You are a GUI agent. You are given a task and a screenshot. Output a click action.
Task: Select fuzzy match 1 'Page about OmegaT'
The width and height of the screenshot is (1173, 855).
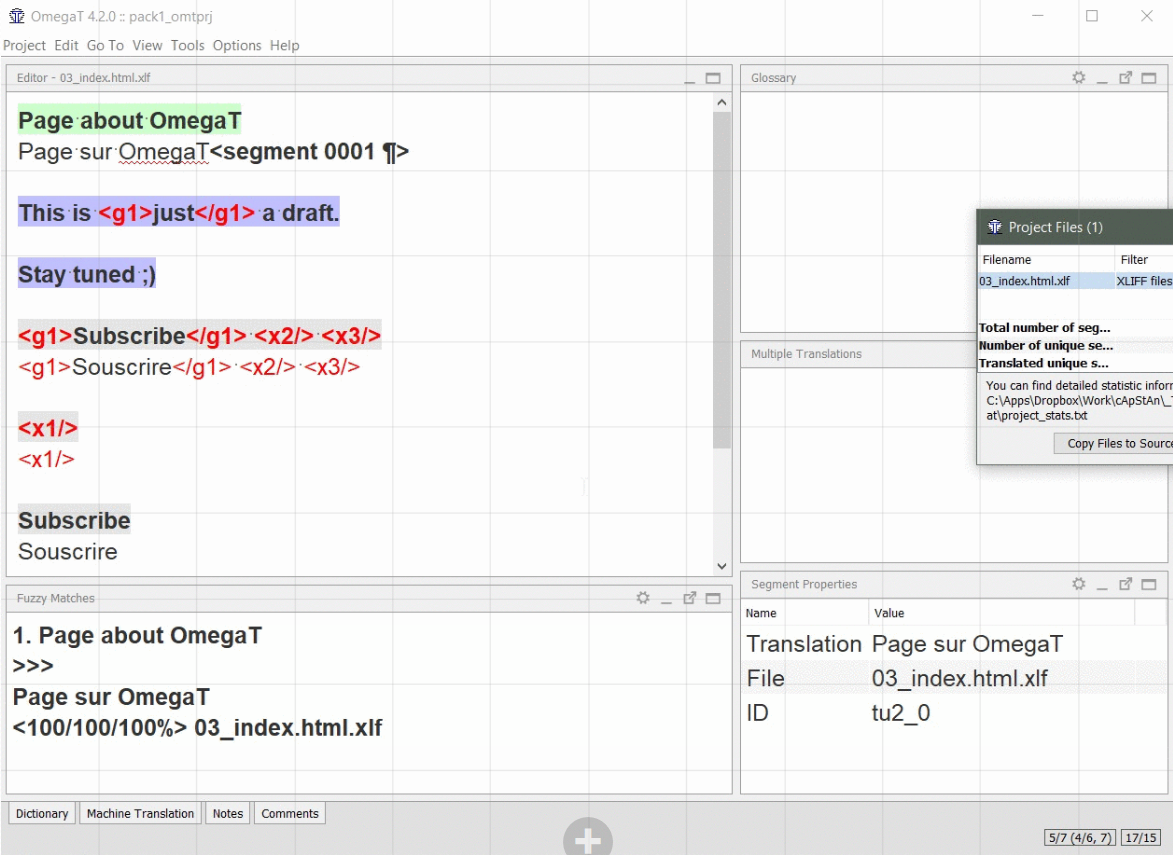pos(138,636)
